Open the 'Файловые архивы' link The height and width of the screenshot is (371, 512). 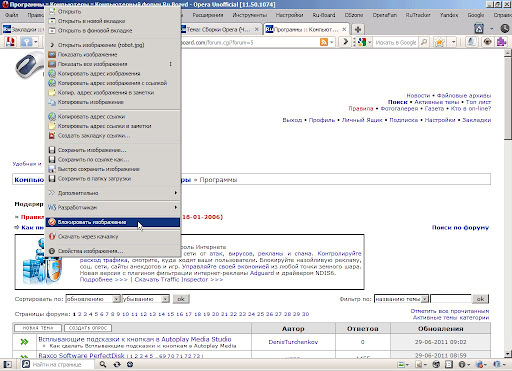464,96
